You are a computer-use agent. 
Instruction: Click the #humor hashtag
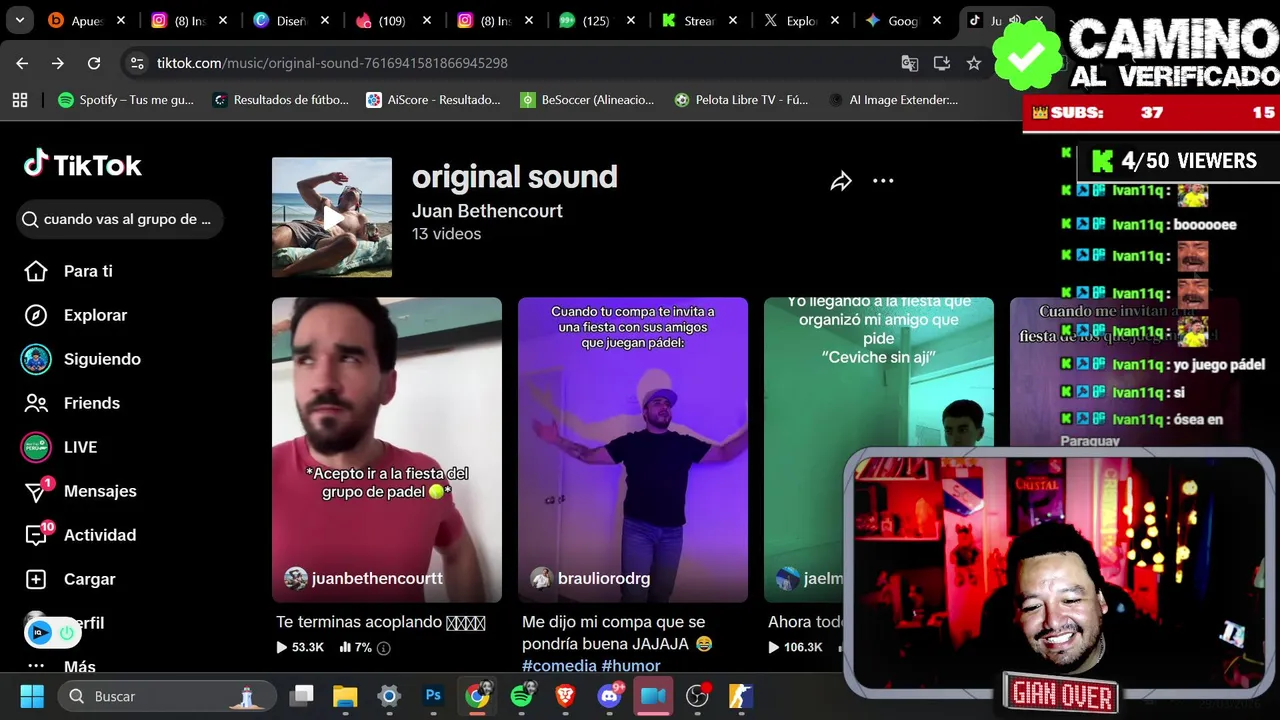pyautogui.click(x=631, y=665)
